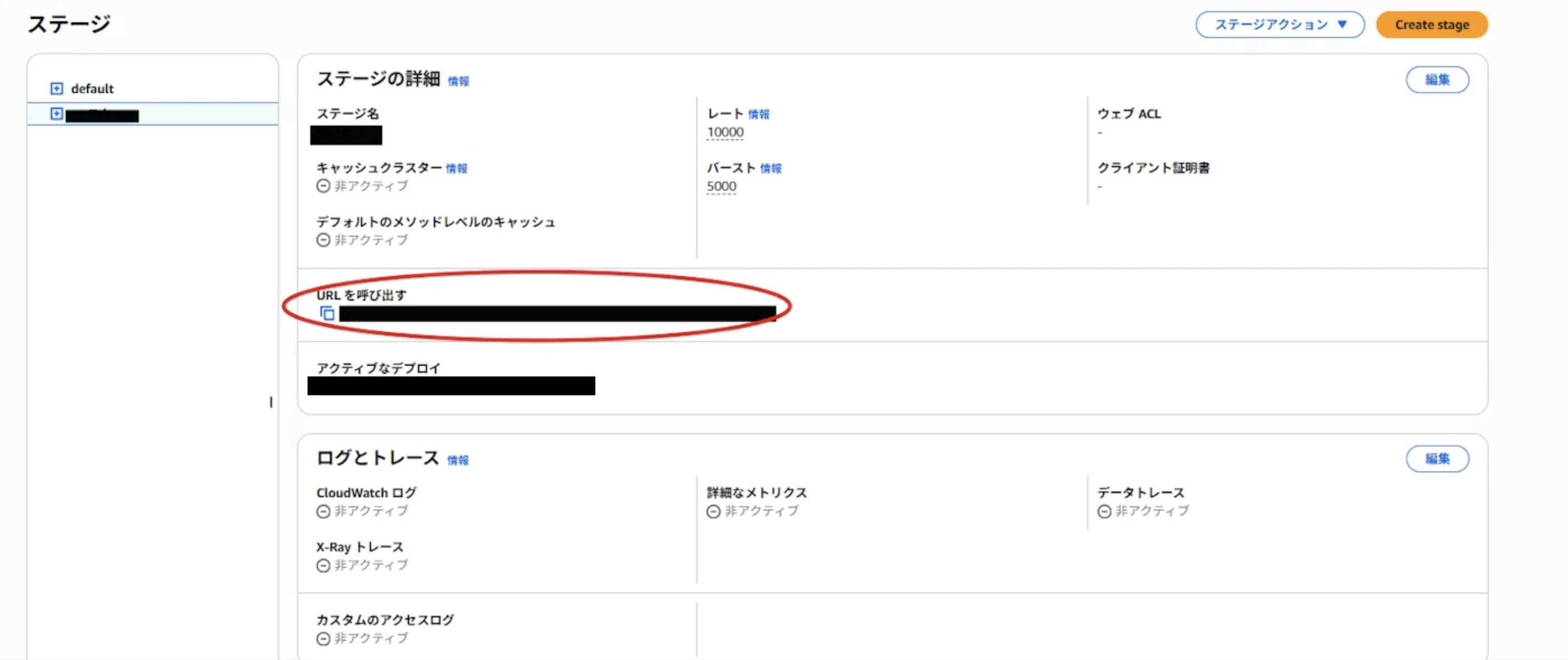
Task: Click the burst value 5000
Action: tap(721, 186)
